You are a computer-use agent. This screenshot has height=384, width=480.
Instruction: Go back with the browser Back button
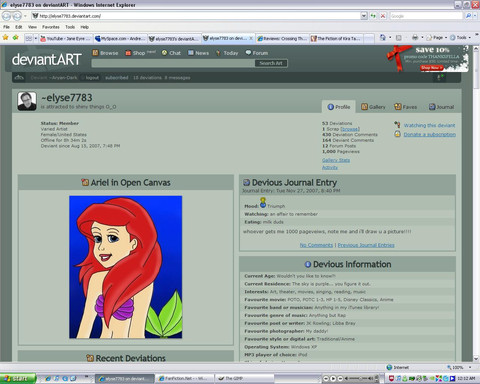click(x=6, y=16)
